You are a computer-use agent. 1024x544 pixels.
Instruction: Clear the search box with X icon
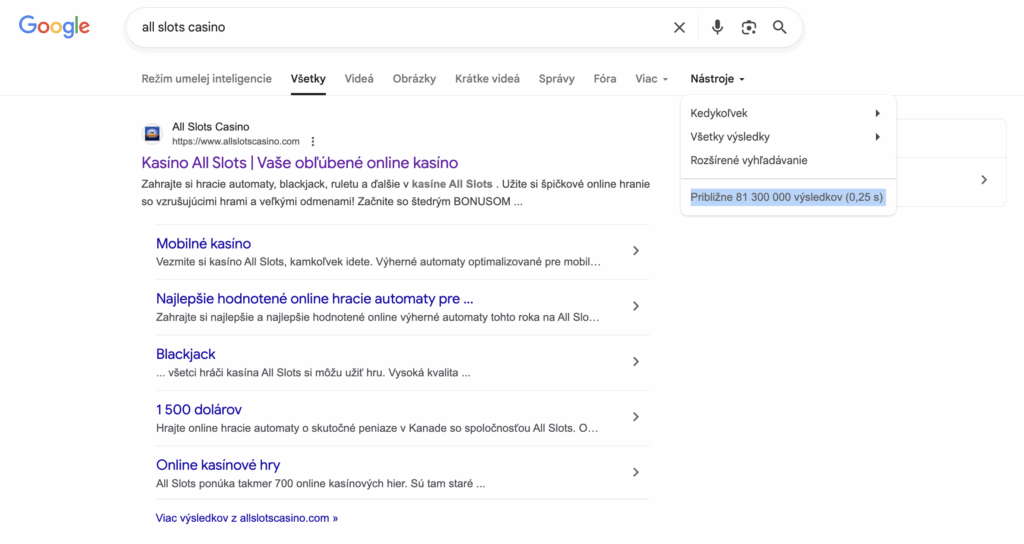679,28
